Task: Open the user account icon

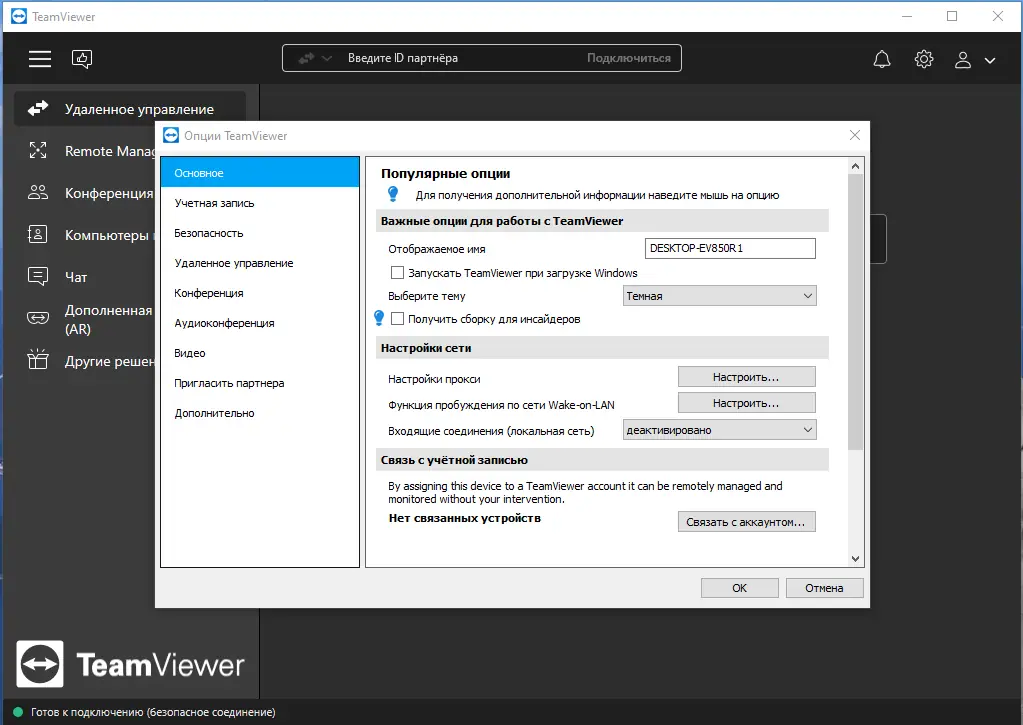Action: (961, 59)
